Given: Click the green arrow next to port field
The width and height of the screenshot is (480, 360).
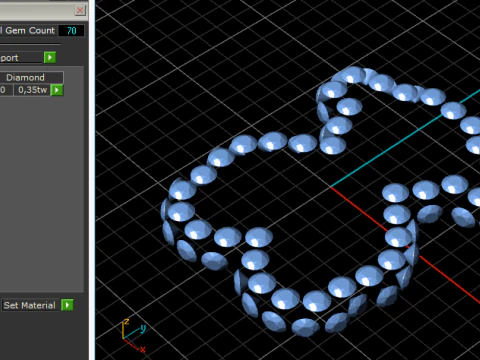Looking at the screenshot, I should coord(50,57).
